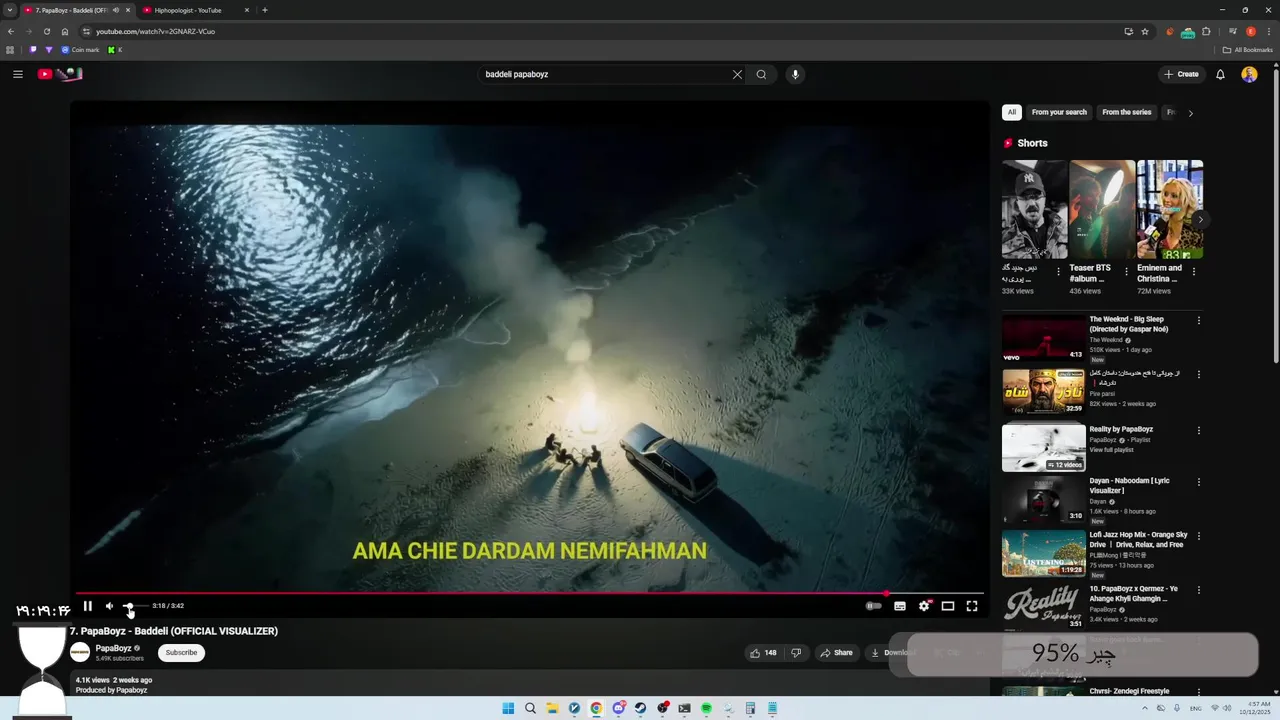The image size is (1280, 720).
Task: Go to YouTube home via logo
Action: point(59,74)
